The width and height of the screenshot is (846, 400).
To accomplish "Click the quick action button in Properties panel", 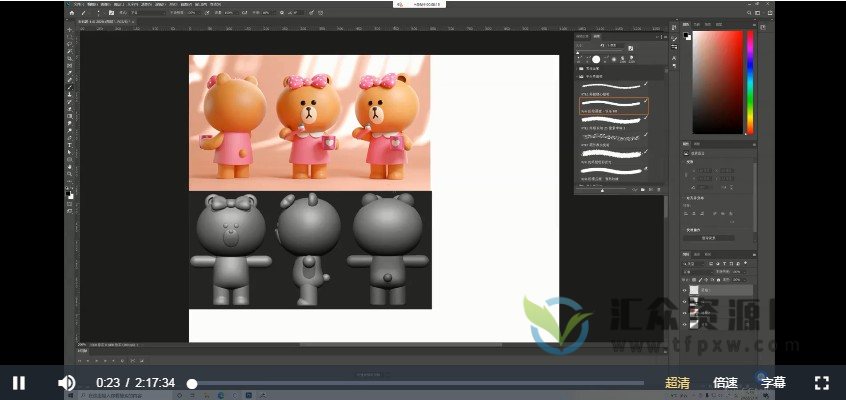I will pos(708,238).
